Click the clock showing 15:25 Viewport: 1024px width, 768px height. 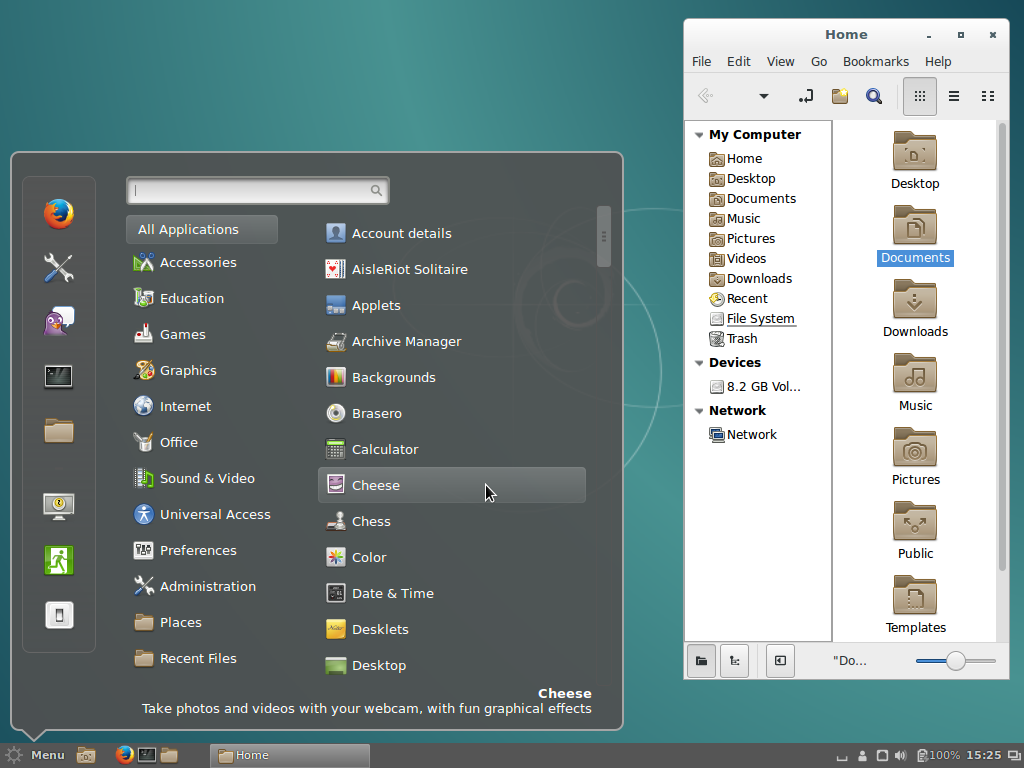tap(984, 755)
